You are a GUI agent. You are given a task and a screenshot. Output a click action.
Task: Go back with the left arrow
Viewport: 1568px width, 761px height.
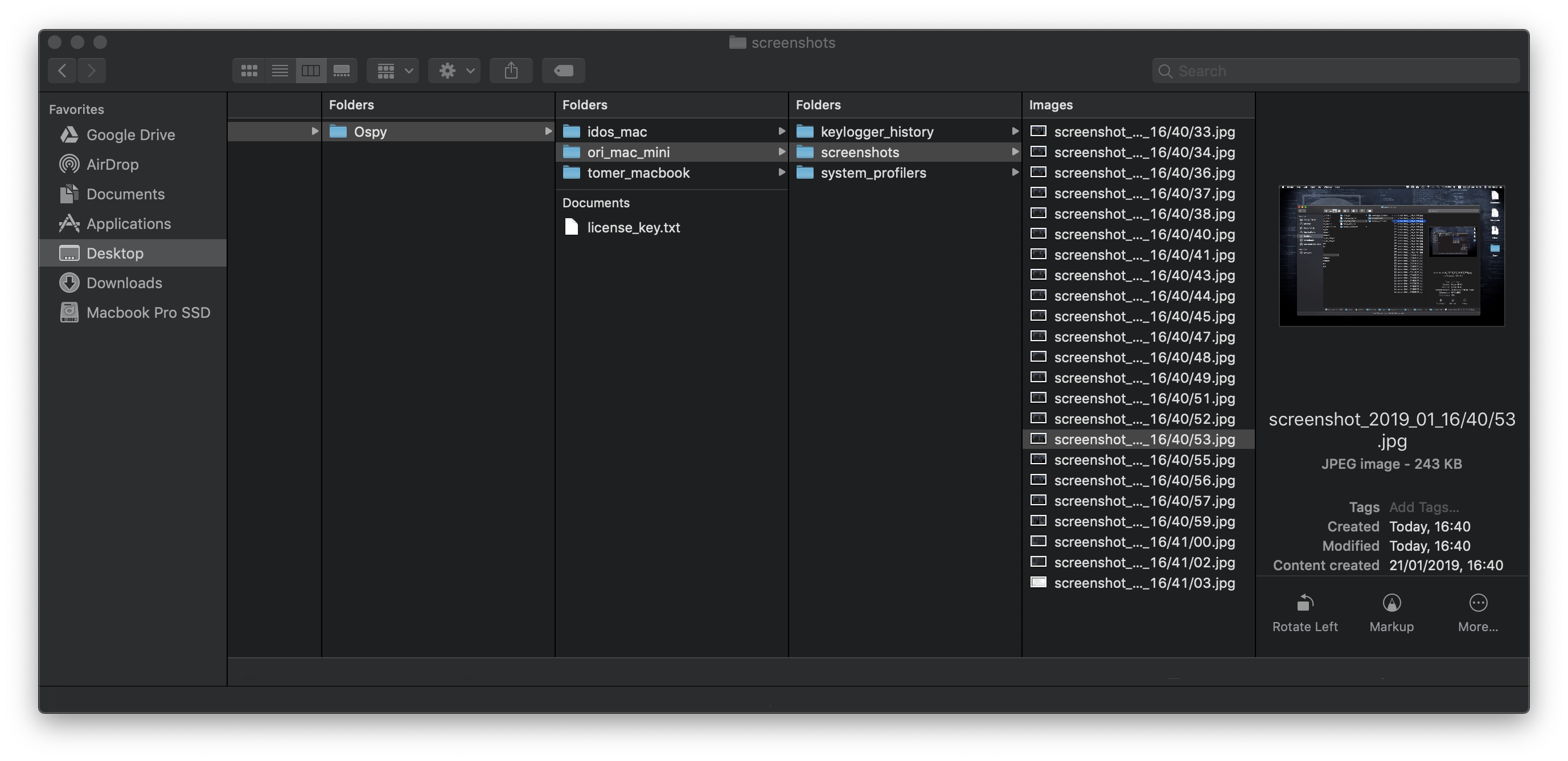62,71
